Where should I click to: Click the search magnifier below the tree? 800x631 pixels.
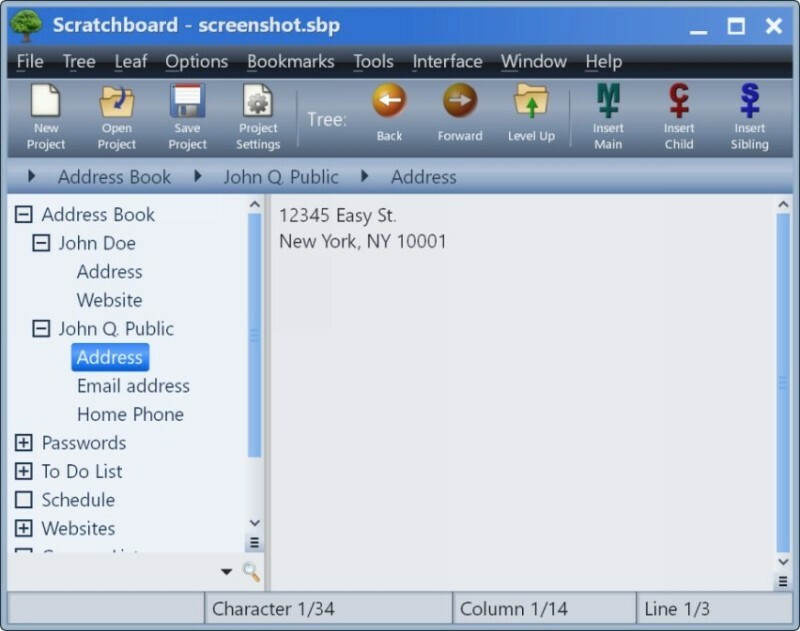tap(251, 572)
